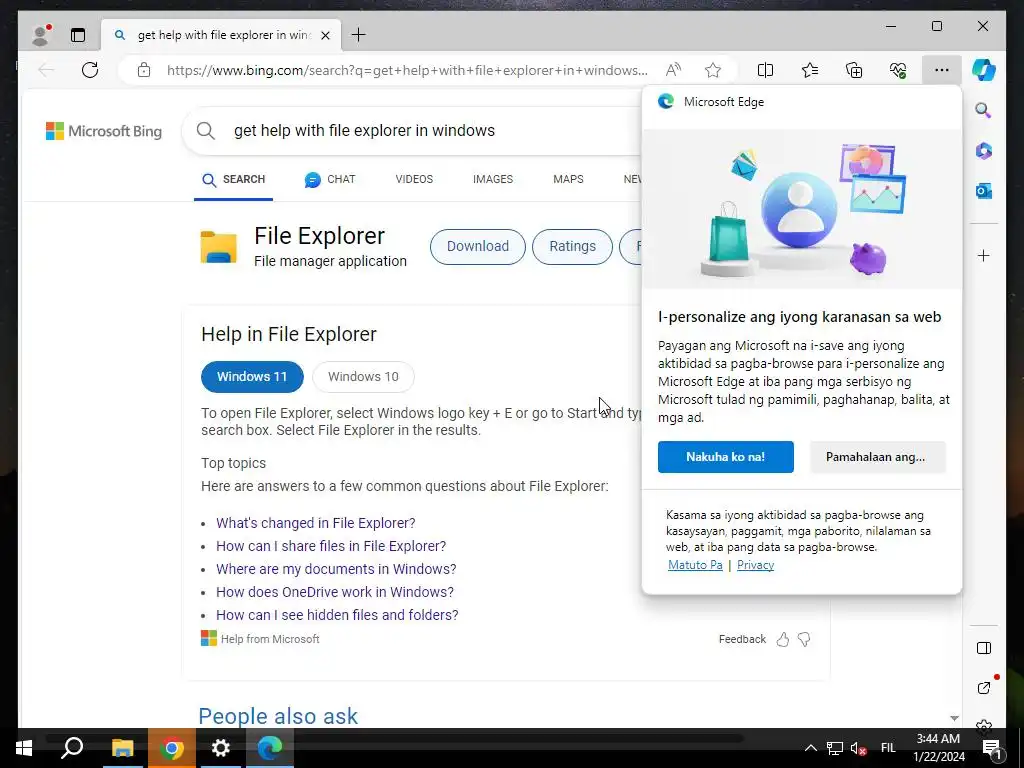This screenshot has height=768, width=1024.
Task: Open the "Matuto Pa" link
Action: pos(695,565)
